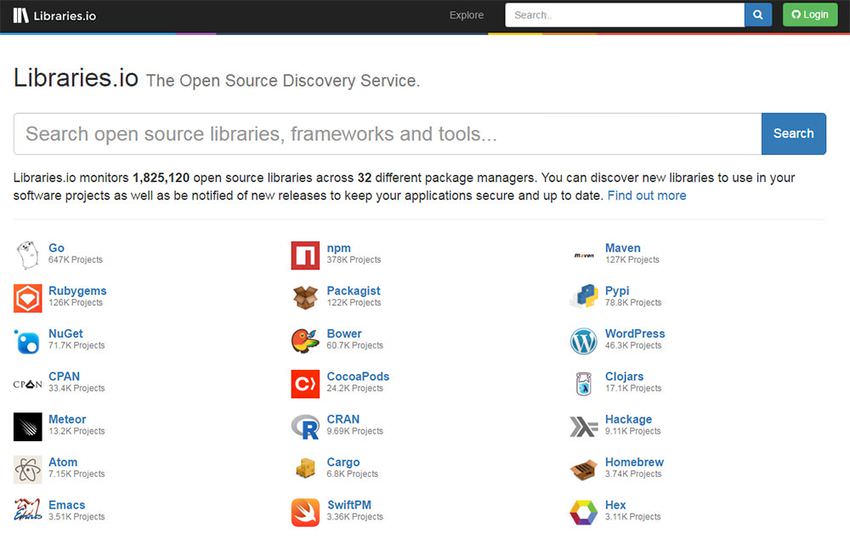Viewport: 850px width, 539px height.
Task: Open the Pypi Python logo icon
Action: coord(583,298)
